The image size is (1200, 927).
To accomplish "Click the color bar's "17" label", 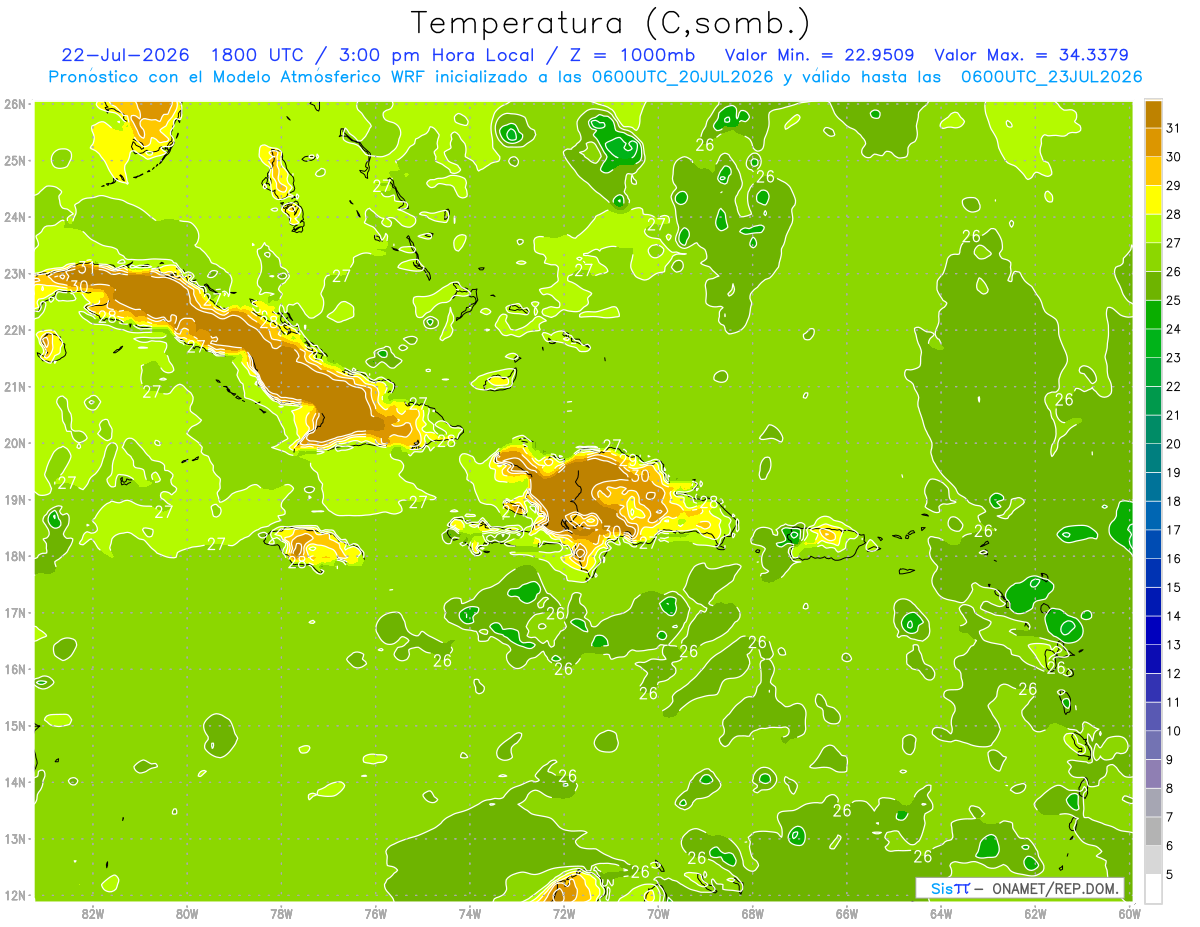I will point(1173,530).
